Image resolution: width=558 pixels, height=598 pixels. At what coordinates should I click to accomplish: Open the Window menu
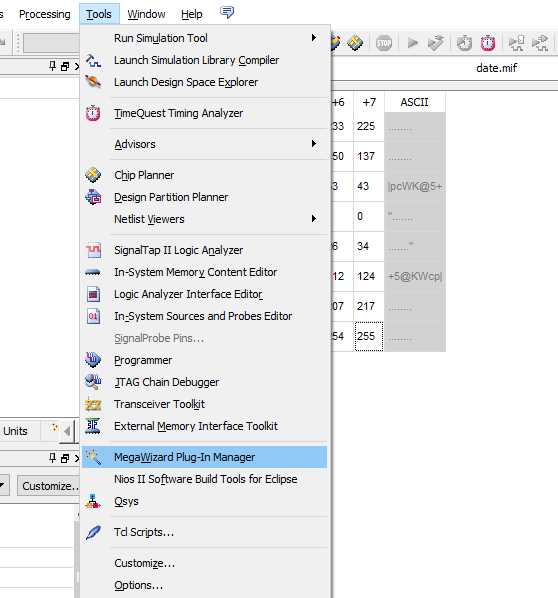(146, 14)
